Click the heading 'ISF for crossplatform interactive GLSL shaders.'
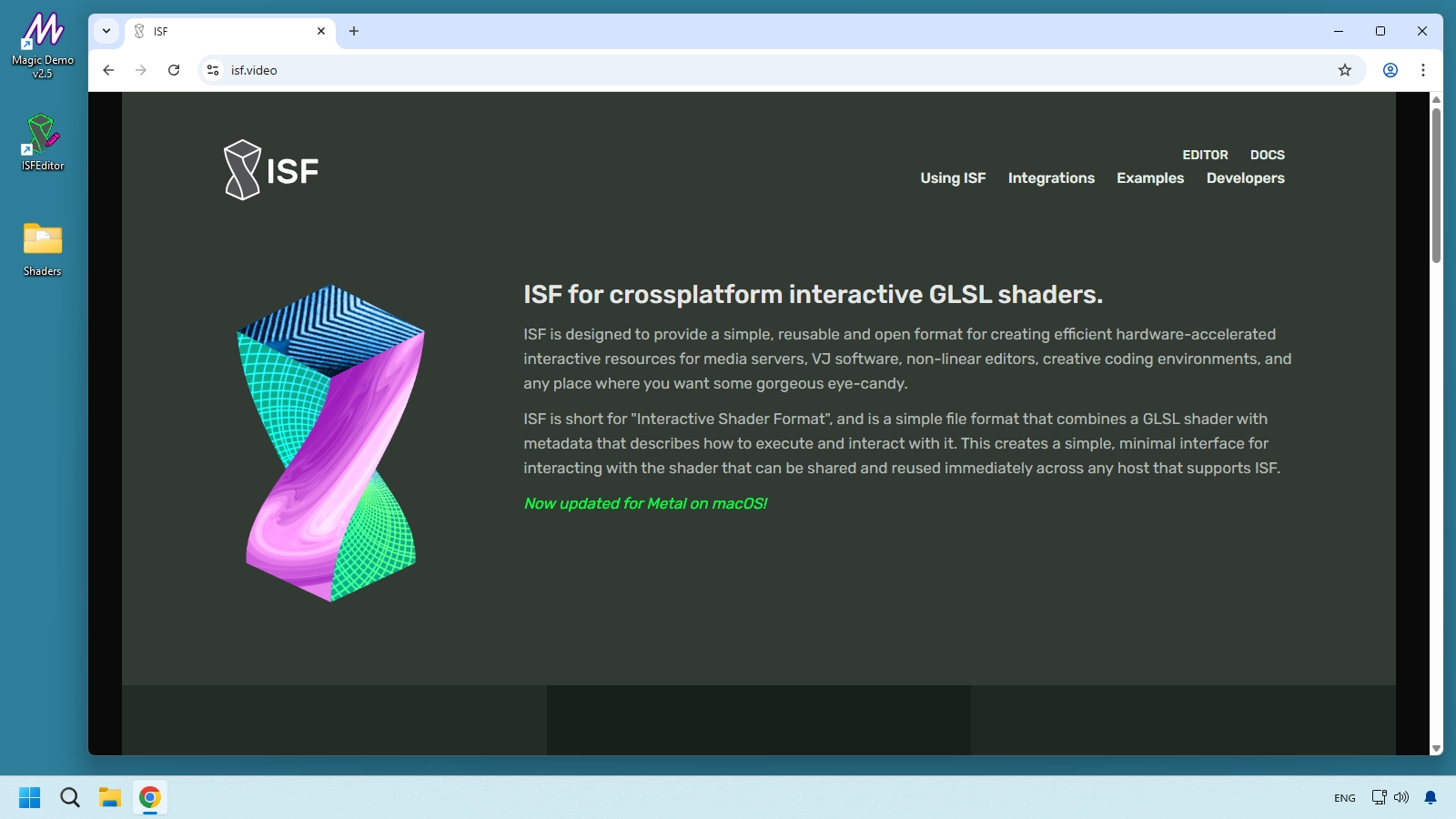Screen dimensions: 1456x819 point(813,295)
